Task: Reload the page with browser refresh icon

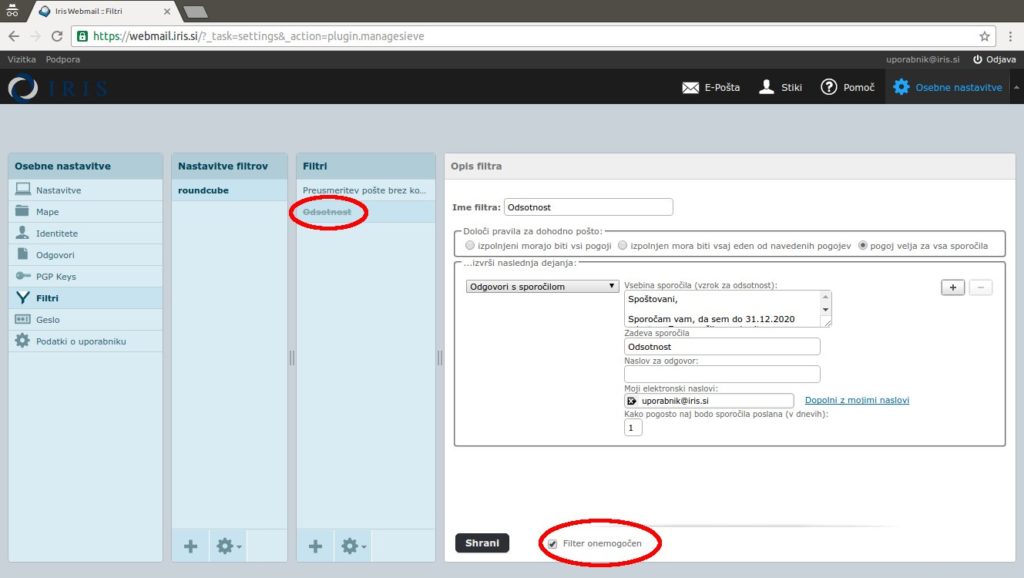Action: click(x=57, y=36)
